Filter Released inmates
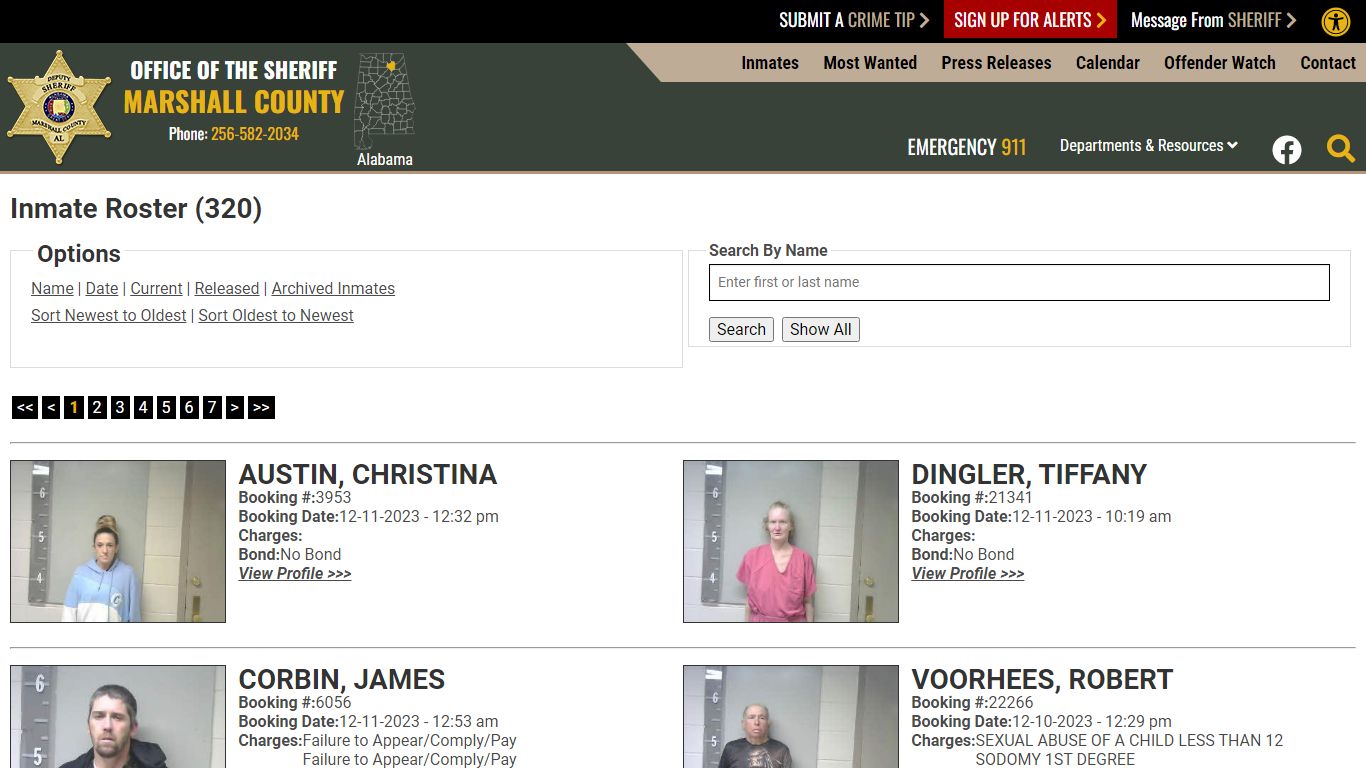Image resolution: width=1366 pixels, height=768 pixels. [227, 288]
